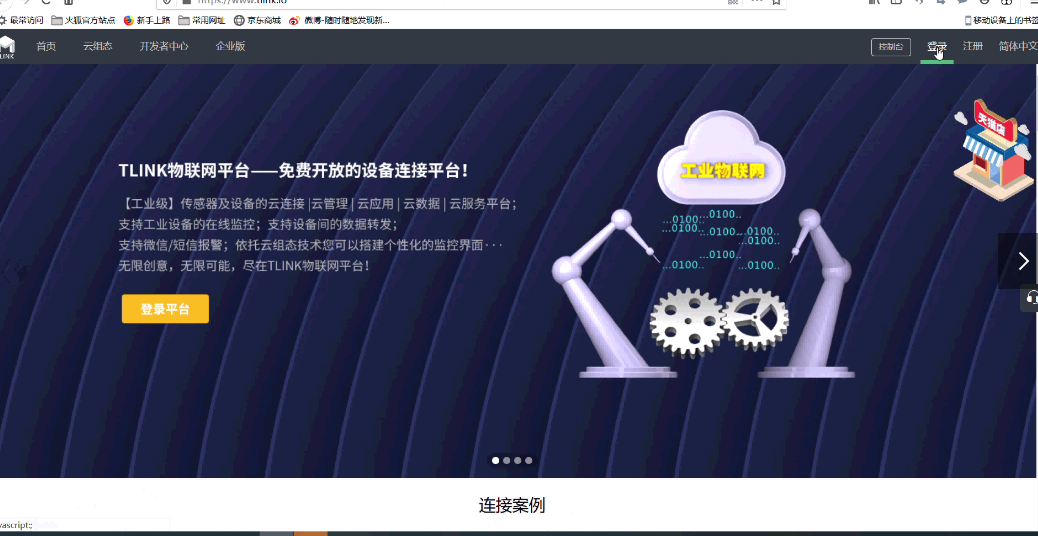Click the 注册 link

pyautogui.click(x=972, y=46)
